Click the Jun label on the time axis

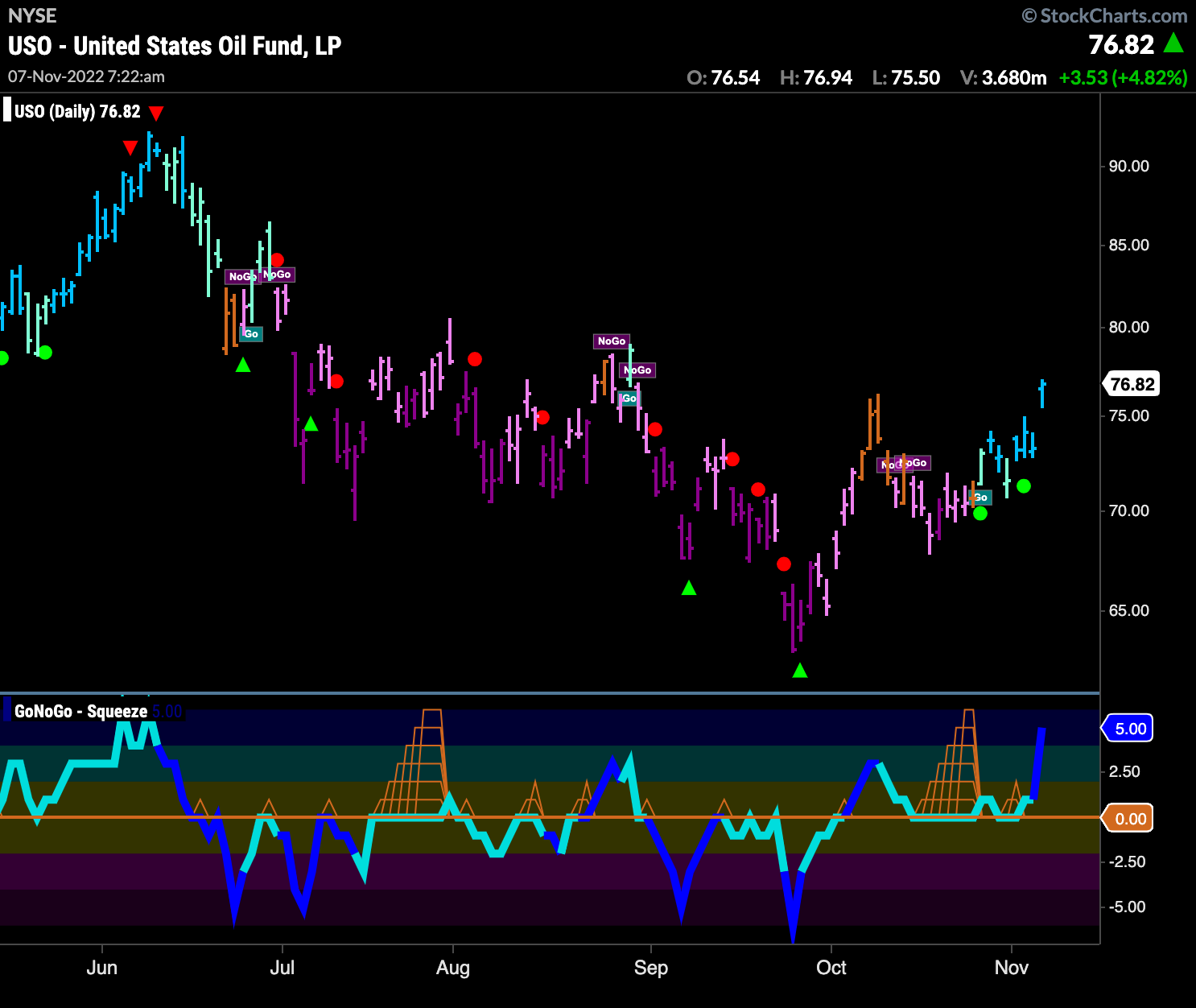pos(102,967)
